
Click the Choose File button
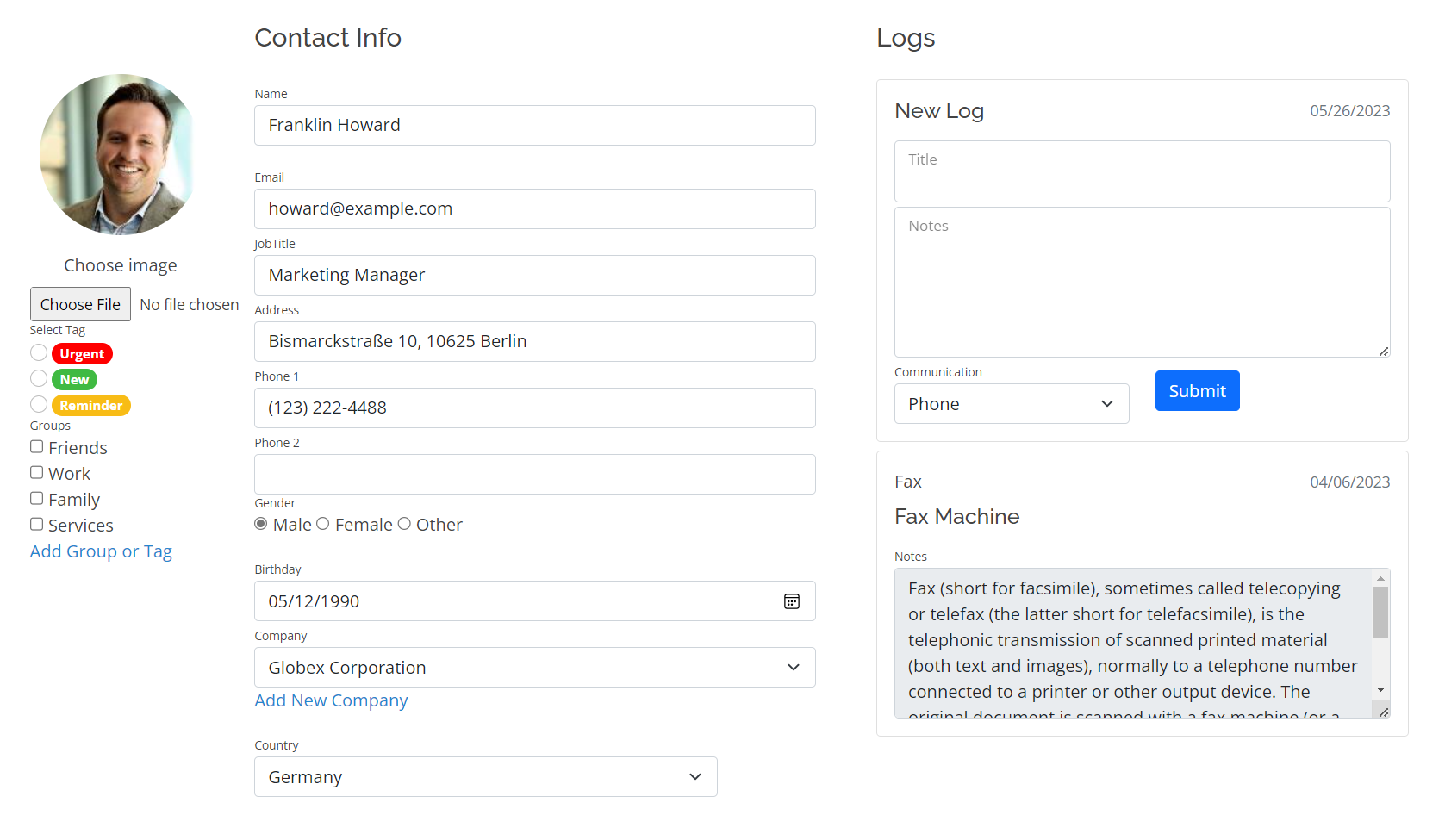coord(80,304)
